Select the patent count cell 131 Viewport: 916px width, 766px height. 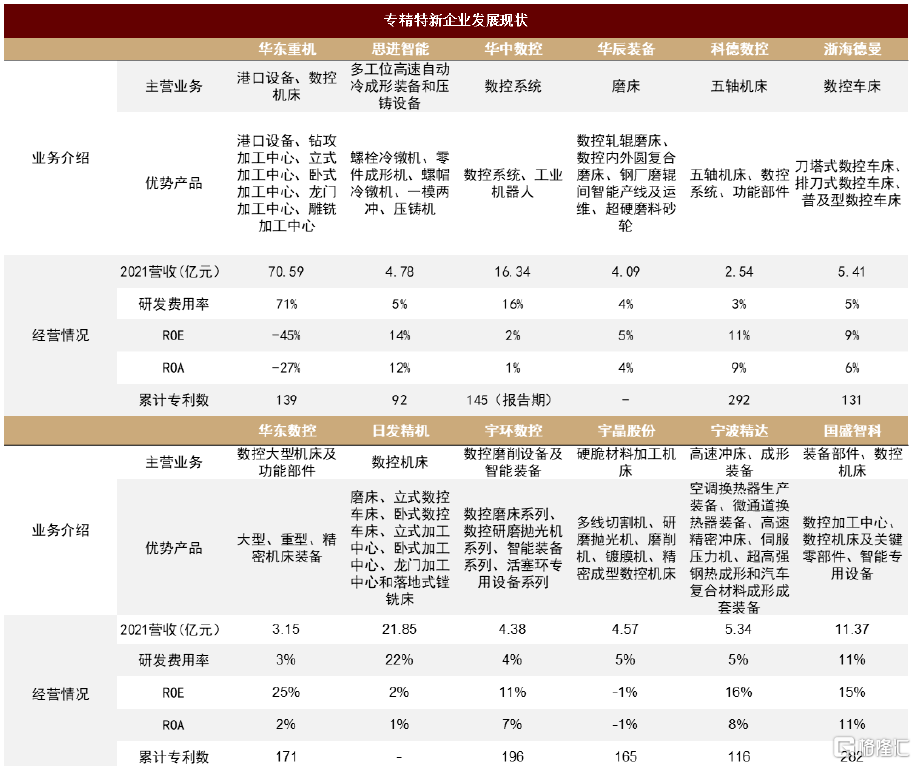coord(852,400)
